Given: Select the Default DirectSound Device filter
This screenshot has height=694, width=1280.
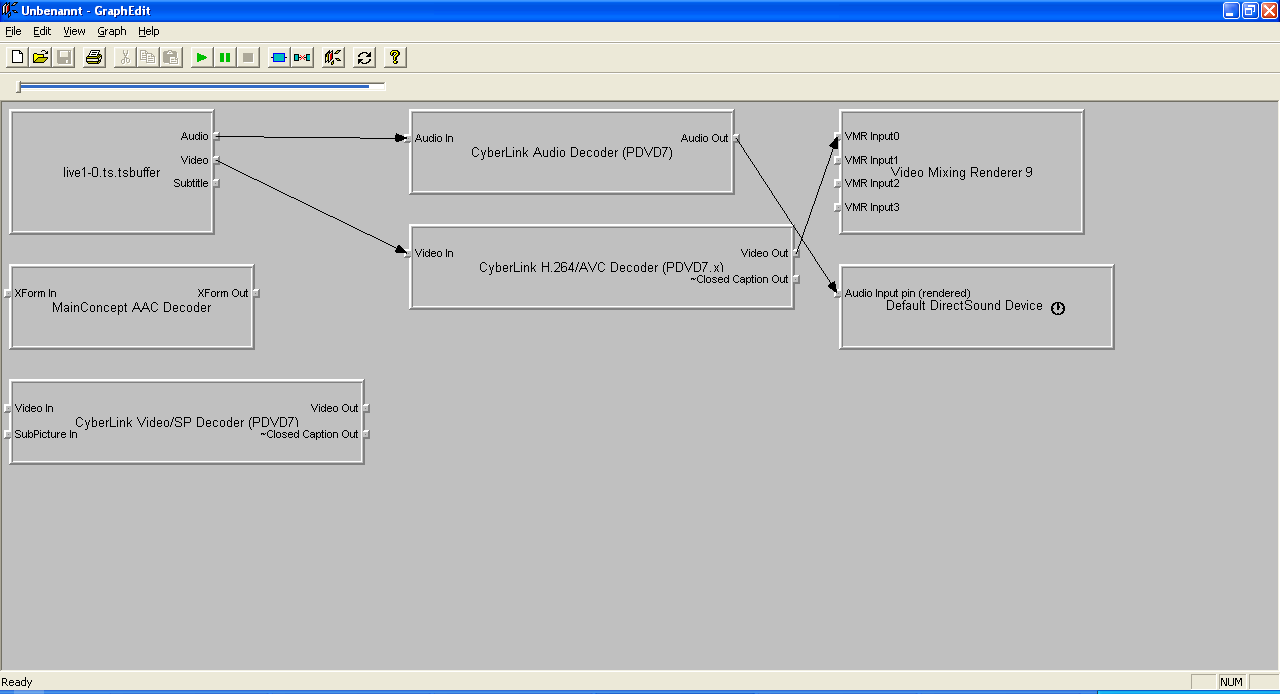Looking at the screenshot, I should click(976, 306).
